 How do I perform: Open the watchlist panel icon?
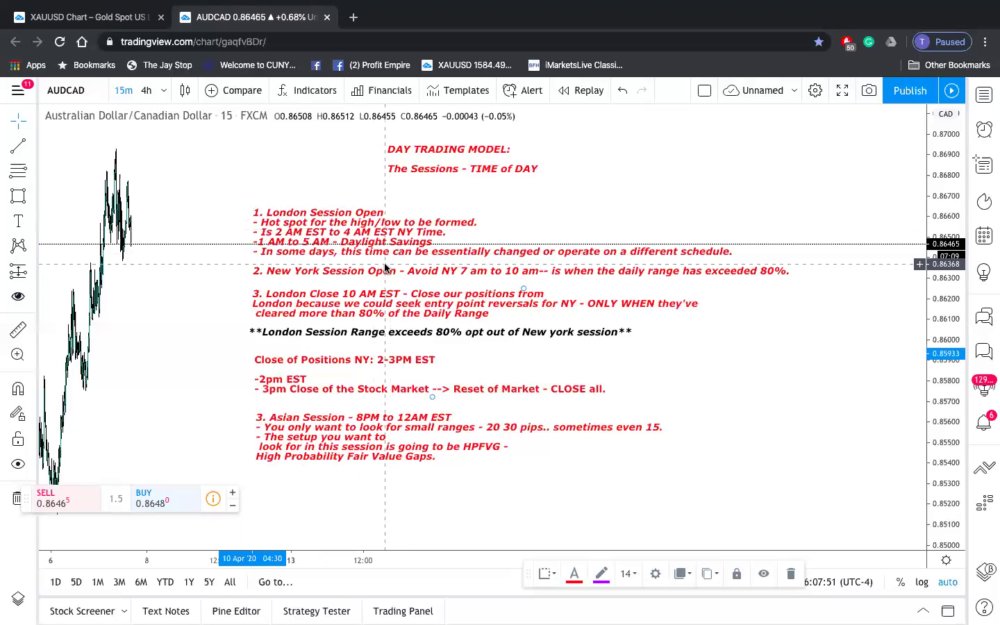pyautogui.click(x=984, y=95)
